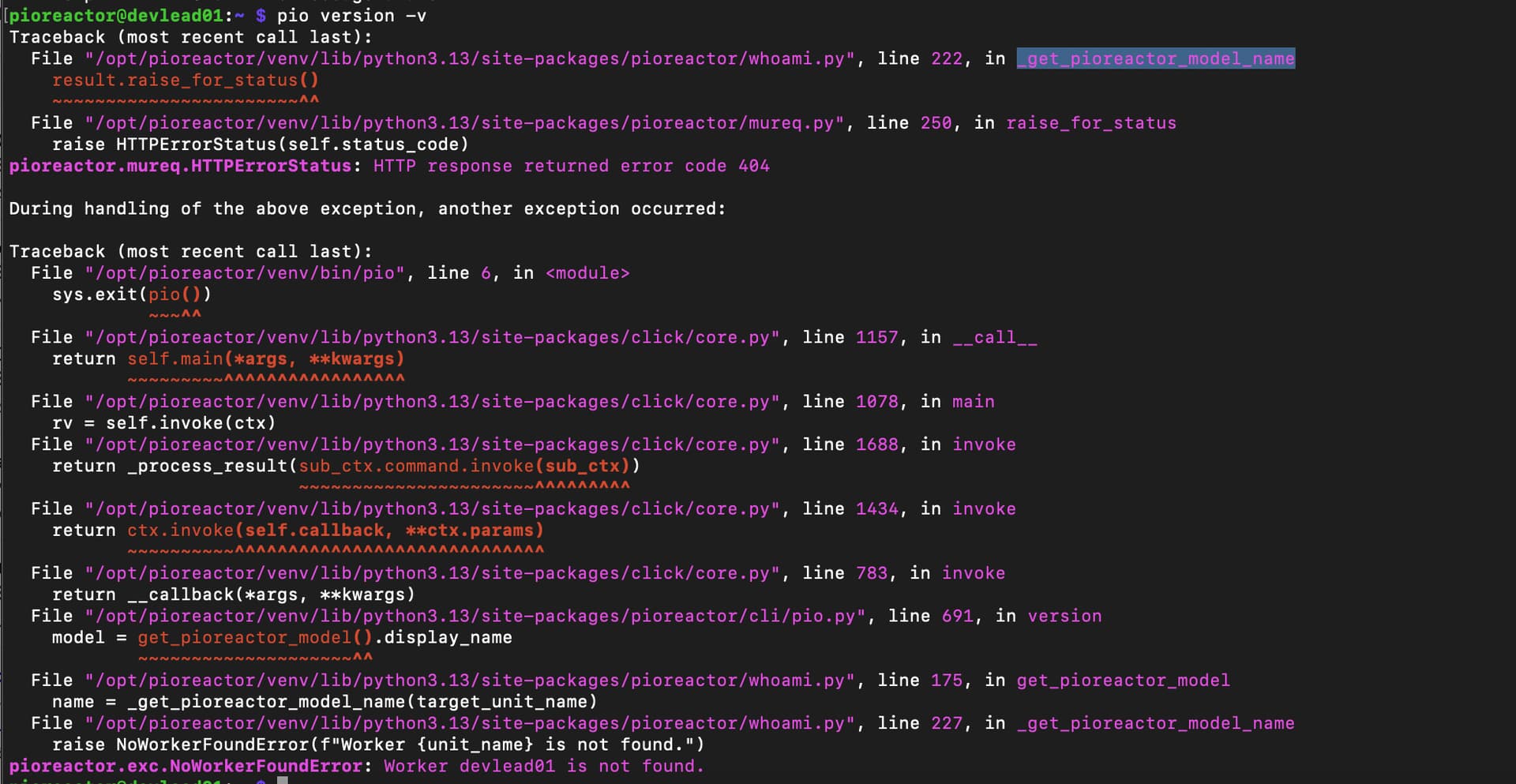Click get_pioreactor_model().display_name code text

point(325,637)
